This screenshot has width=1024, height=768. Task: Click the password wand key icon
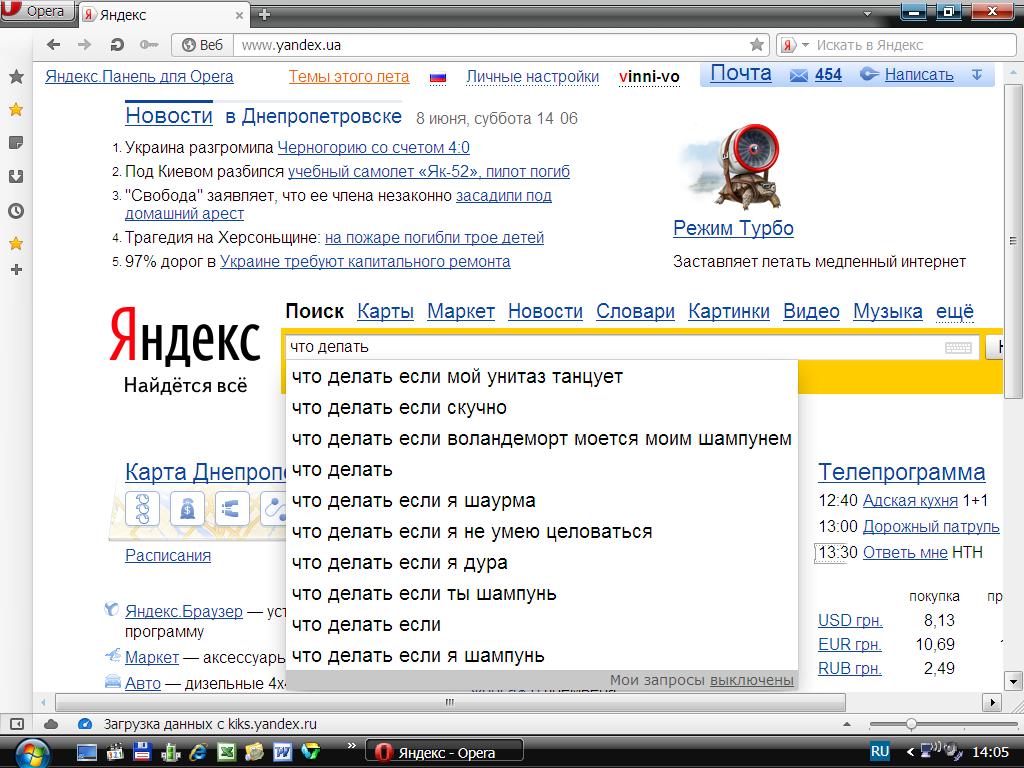pyautogui.click(x=149, y=45)
